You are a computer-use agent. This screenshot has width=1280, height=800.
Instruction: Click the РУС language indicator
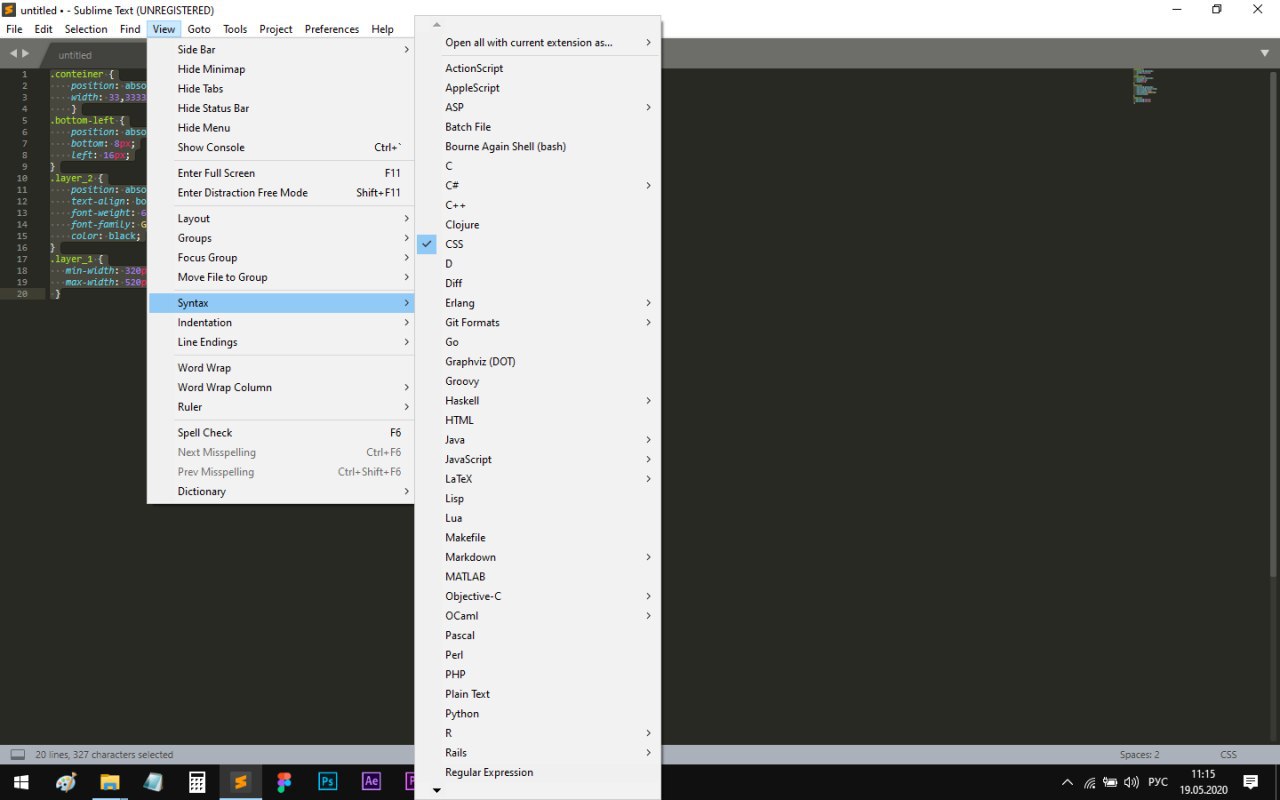click(1158, 782)
